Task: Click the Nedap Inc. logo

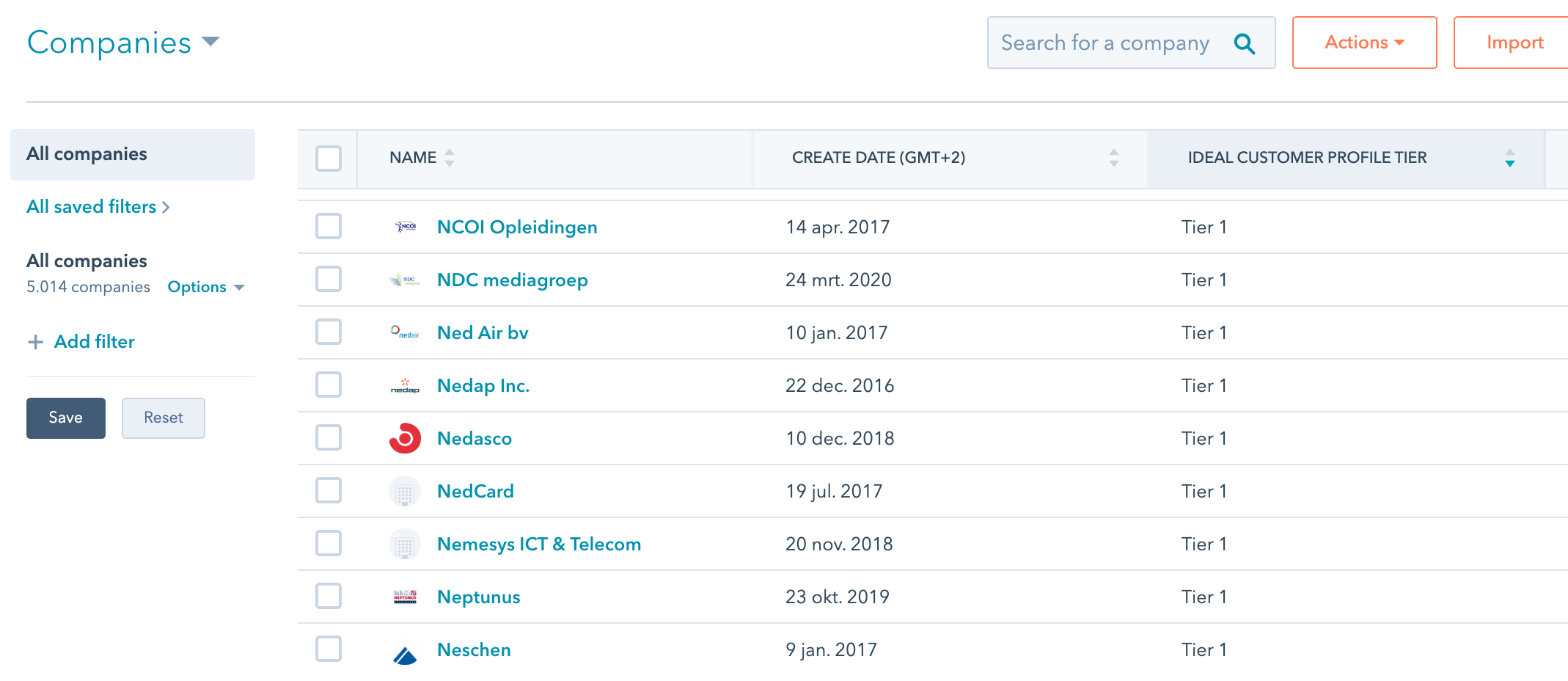Action: point(405,385)
